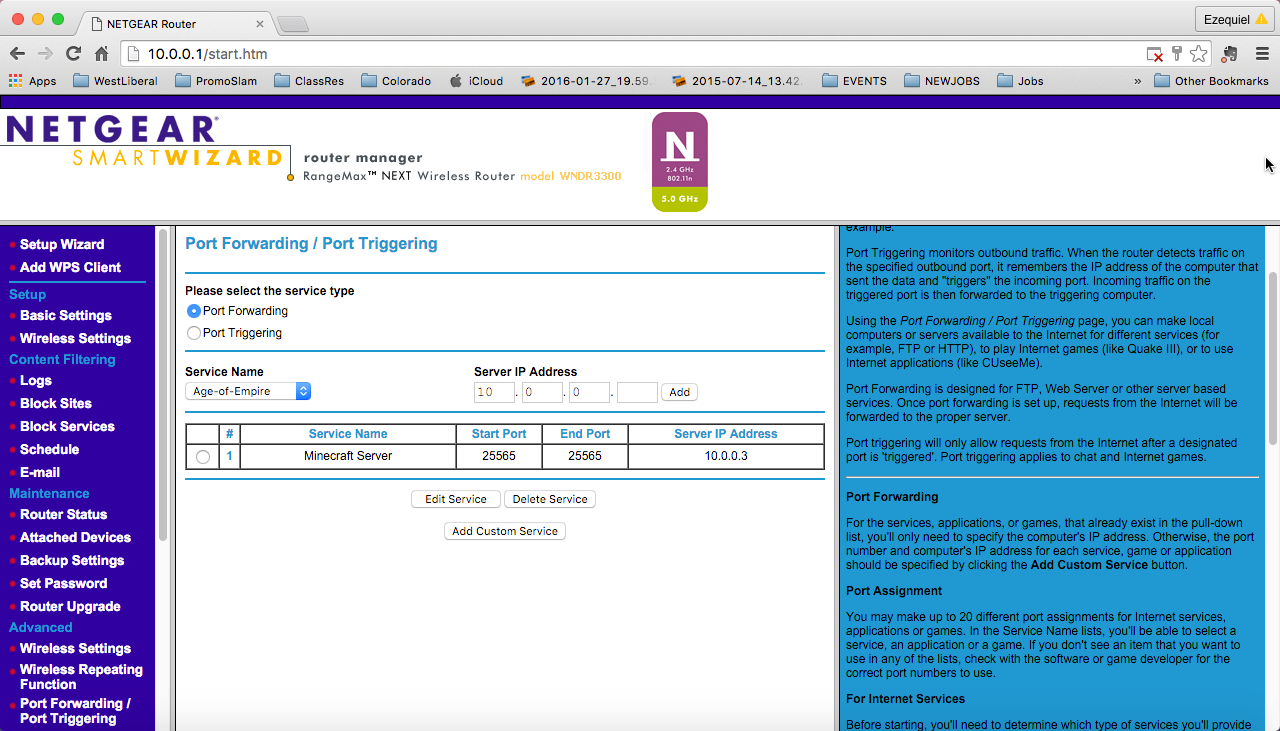Open the PromoSlam bookmarks folder
The width and height of the screenshot is (1280, 731).
[x=217, y=81]
